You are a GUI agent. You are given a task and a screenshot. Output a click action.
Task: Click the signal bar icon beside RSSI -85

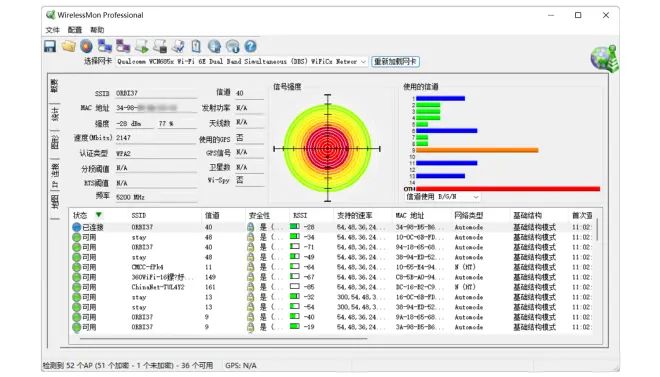pos(295,287)
